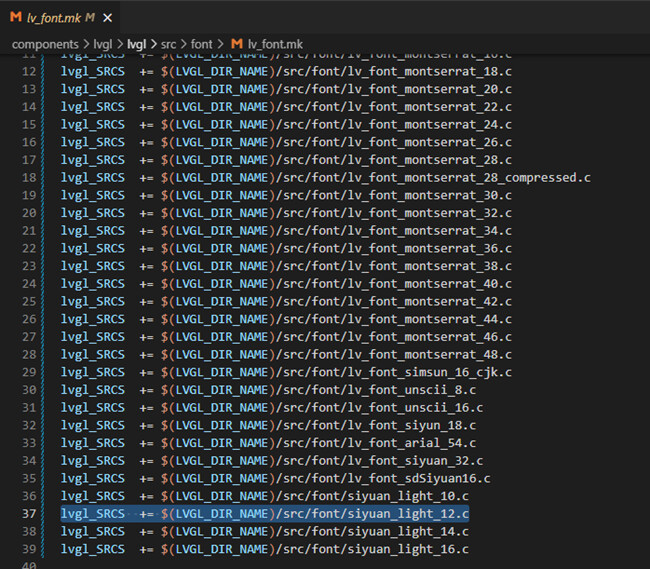Click line number 18 in the gutter
Image resolution: width=650 pixels, height=569 pixels.
click(x=28, y=177)
